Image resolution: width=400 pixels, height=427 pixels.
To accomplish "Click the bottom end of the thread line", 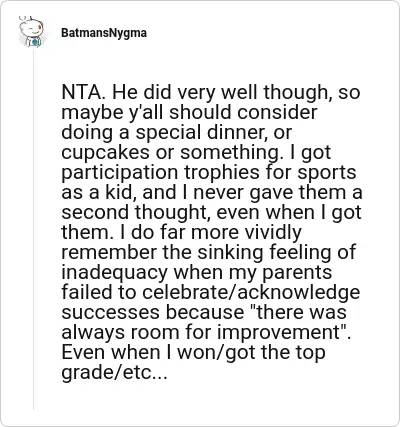I will [x=33, y=408].
